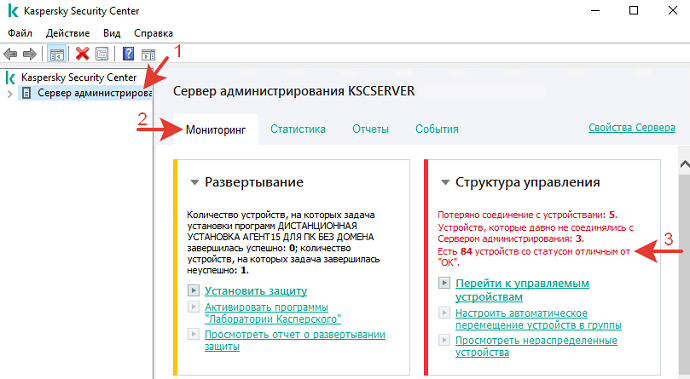
Task: Click the Kaspersky Security Center tree root icon
Action: pyautogui.click(x=11, y=78)
